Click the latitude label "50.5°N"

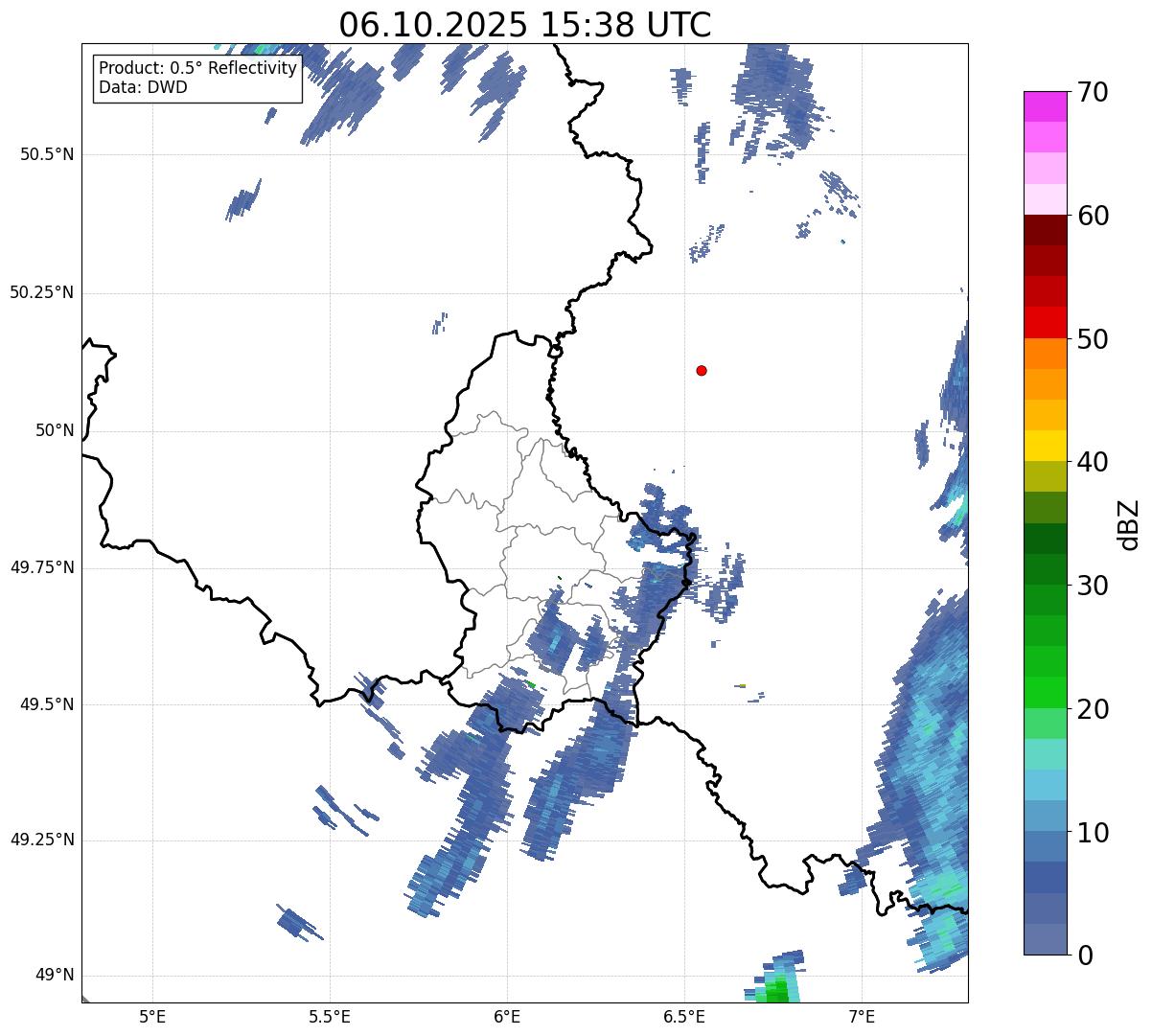pyautogui.click(x=47, y=154)
